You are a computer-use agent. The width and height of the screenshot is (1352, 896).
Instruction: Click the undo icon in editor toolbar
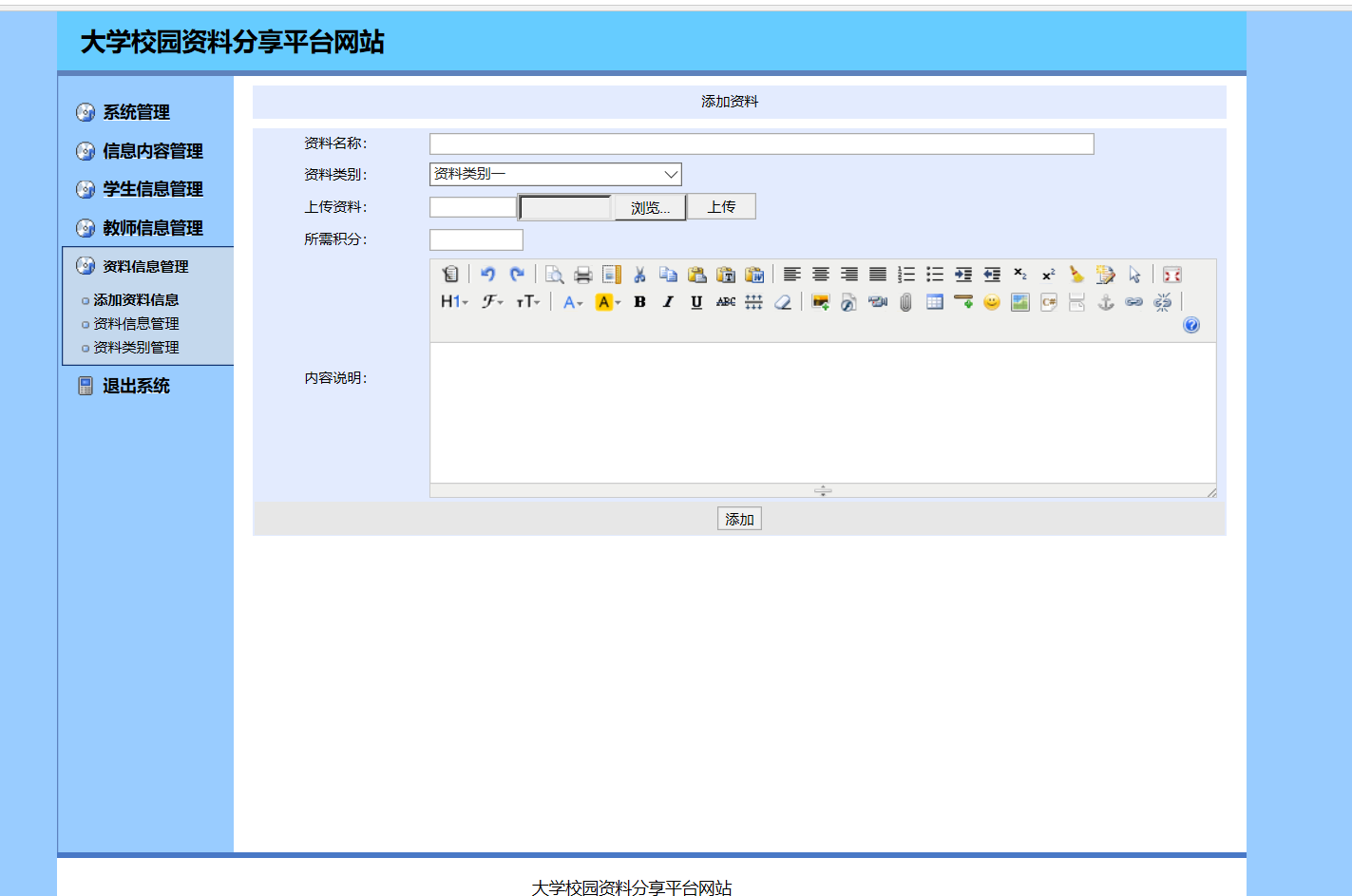487,275
